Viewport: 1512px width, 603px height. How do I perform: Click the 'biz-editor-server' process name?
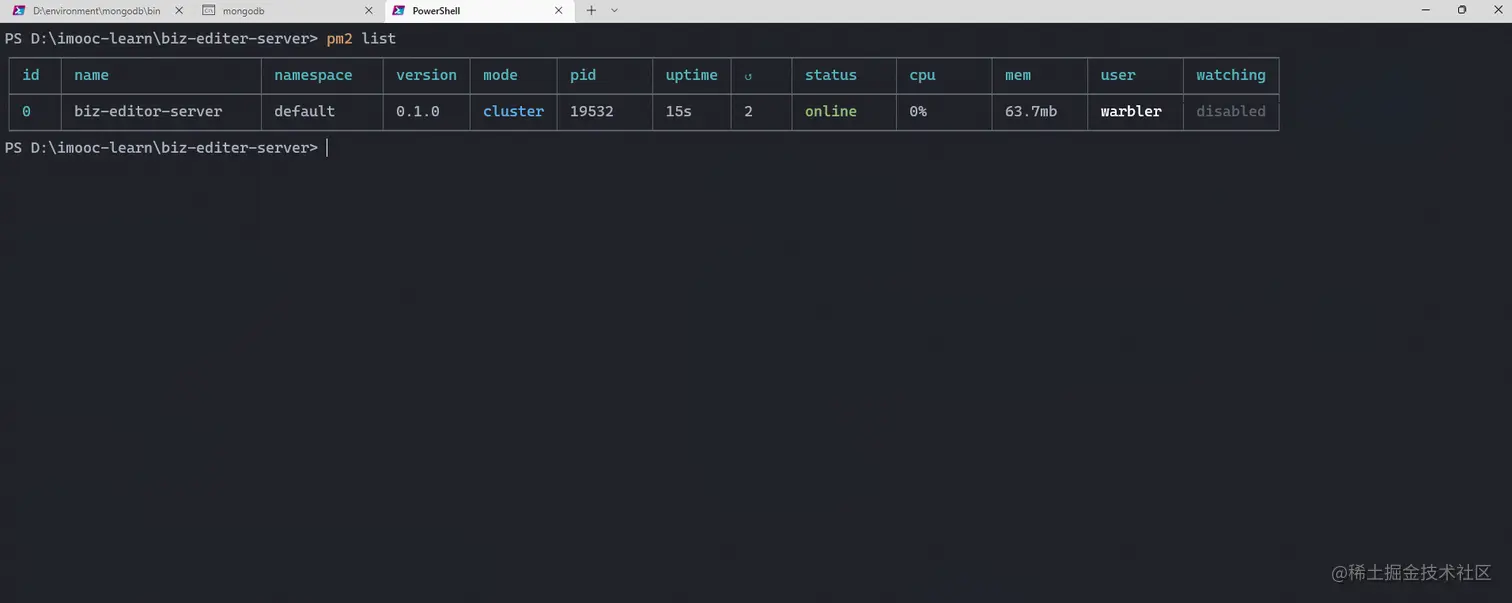point(148,111)
